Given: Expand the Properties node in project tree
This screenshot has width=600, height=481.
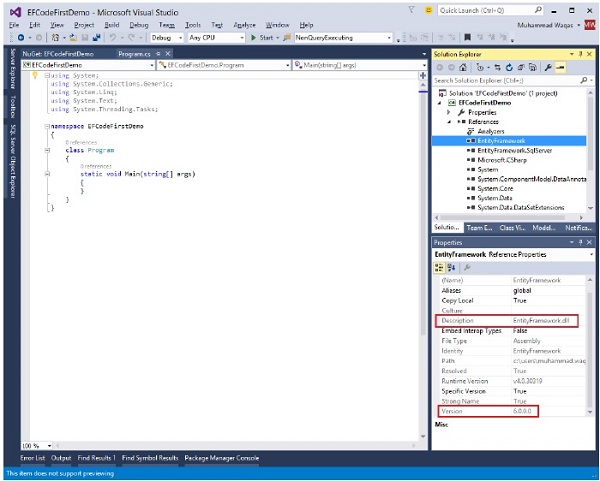Looking at the screenshot, I should coord(449,112).
